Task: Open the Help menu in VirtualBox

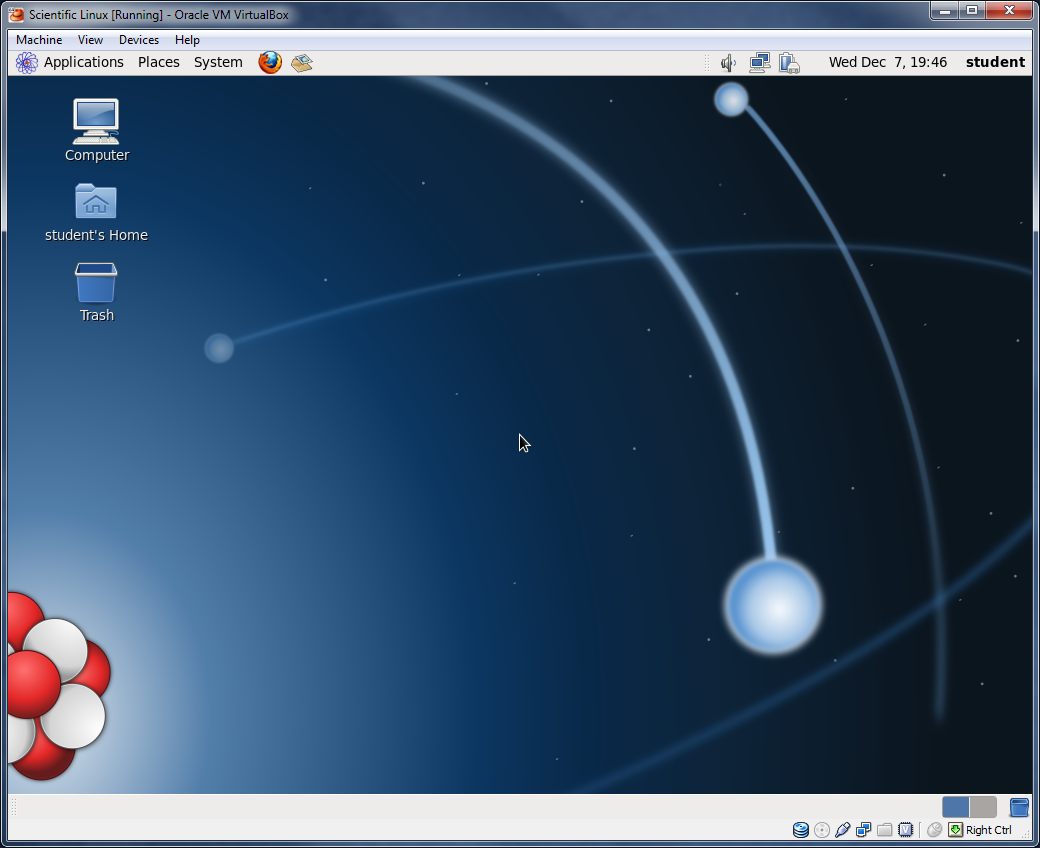Action: point(187,40)
